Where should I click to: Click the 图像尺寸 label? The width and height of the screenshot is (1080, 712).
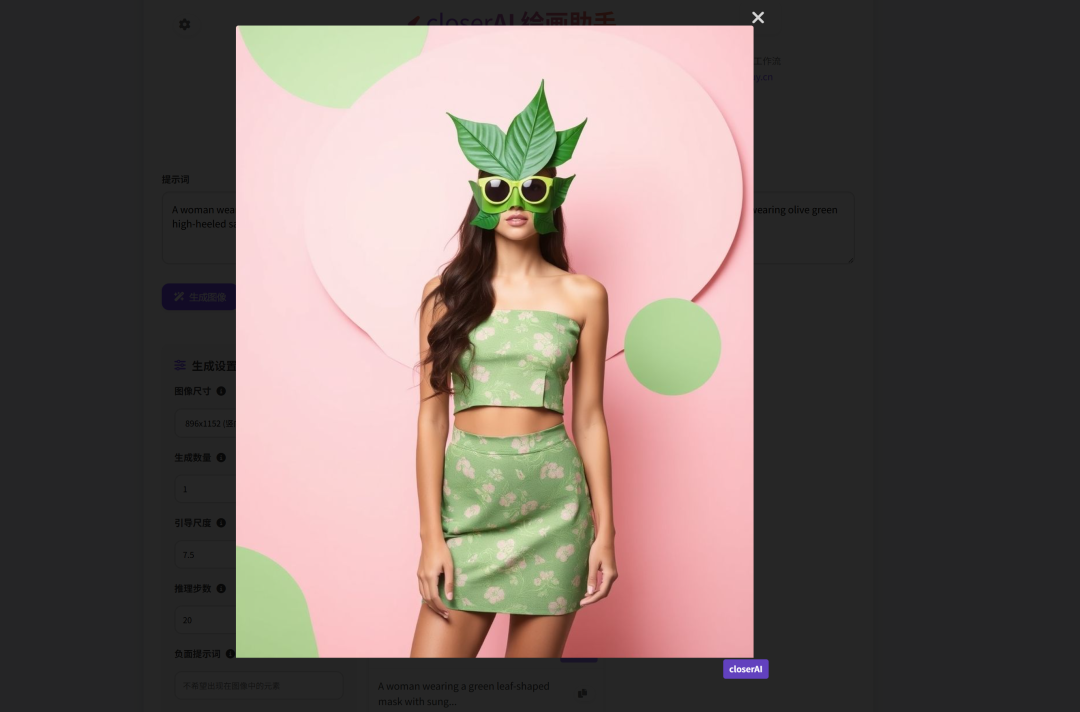click(x=193, y=391)
